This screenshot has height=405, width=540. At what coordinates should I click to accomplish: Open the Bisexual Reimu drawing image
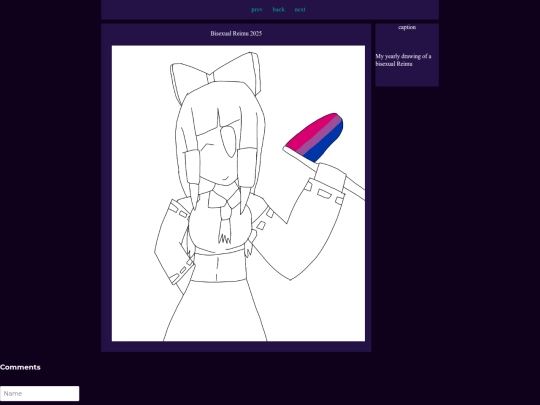point(238,193)
